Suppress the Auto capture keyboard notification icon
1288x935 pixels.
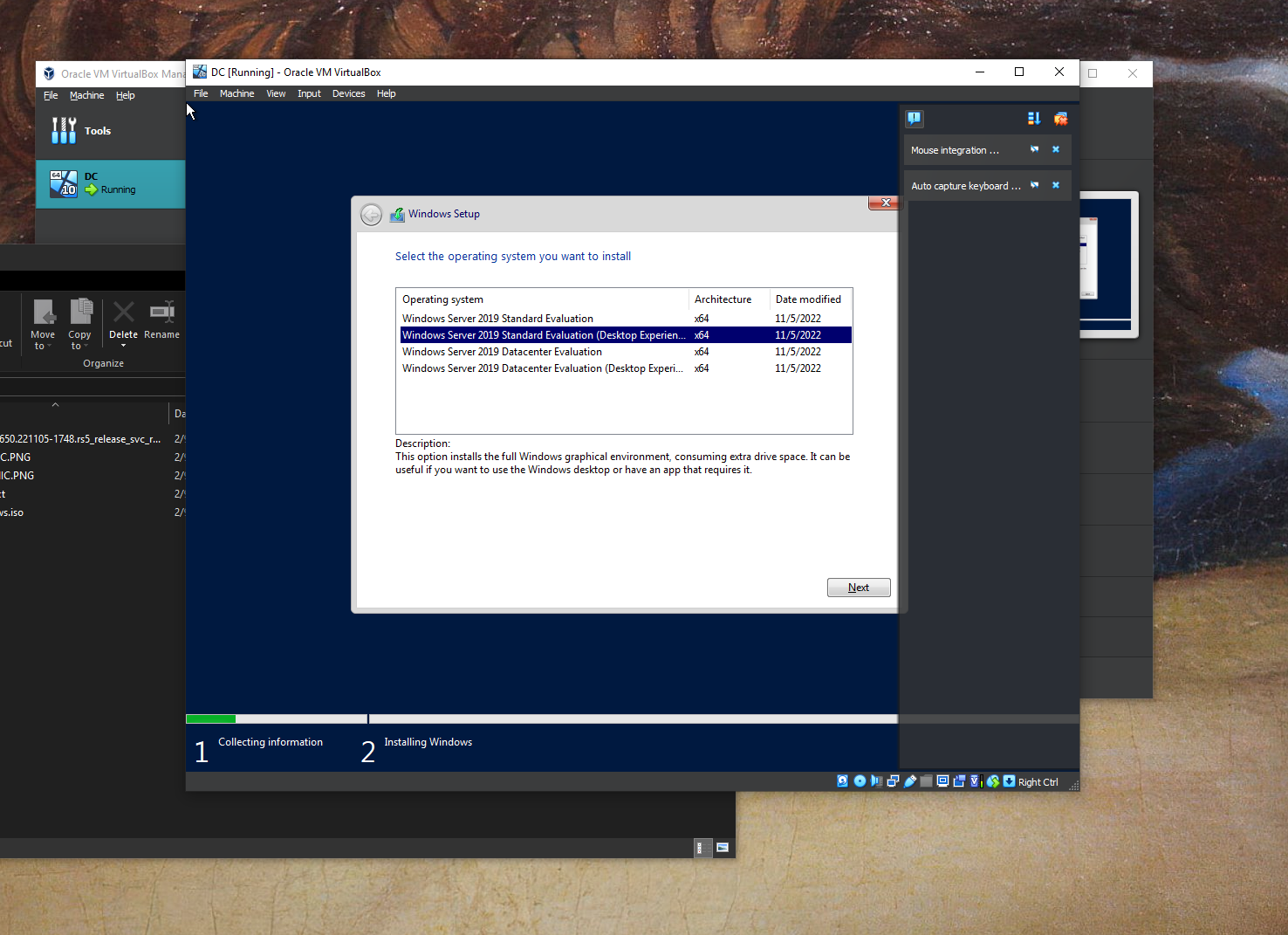coord(1034,185)
